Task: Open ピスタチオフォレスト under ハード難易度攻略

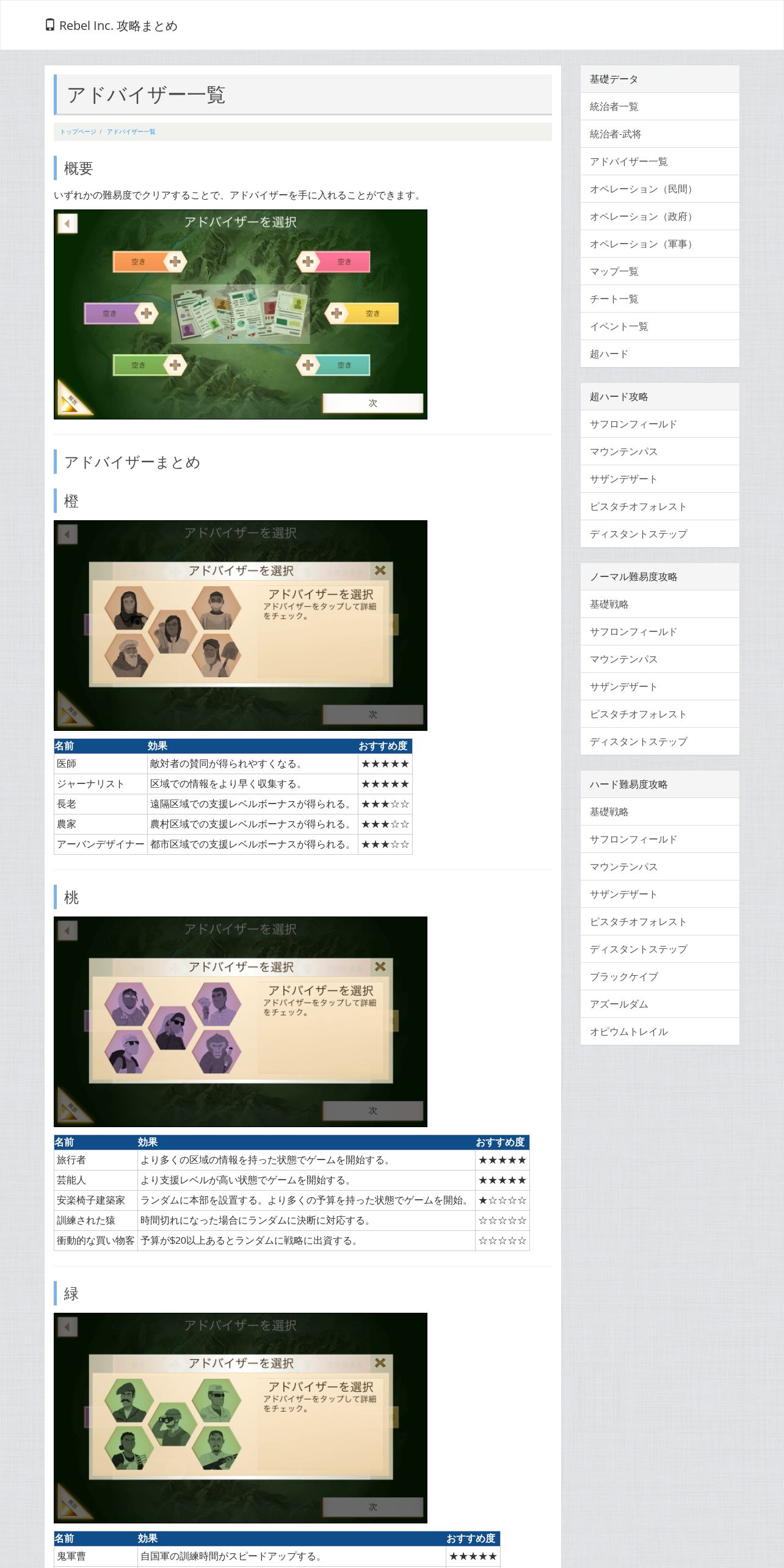Action: click(x=659, y=921)
